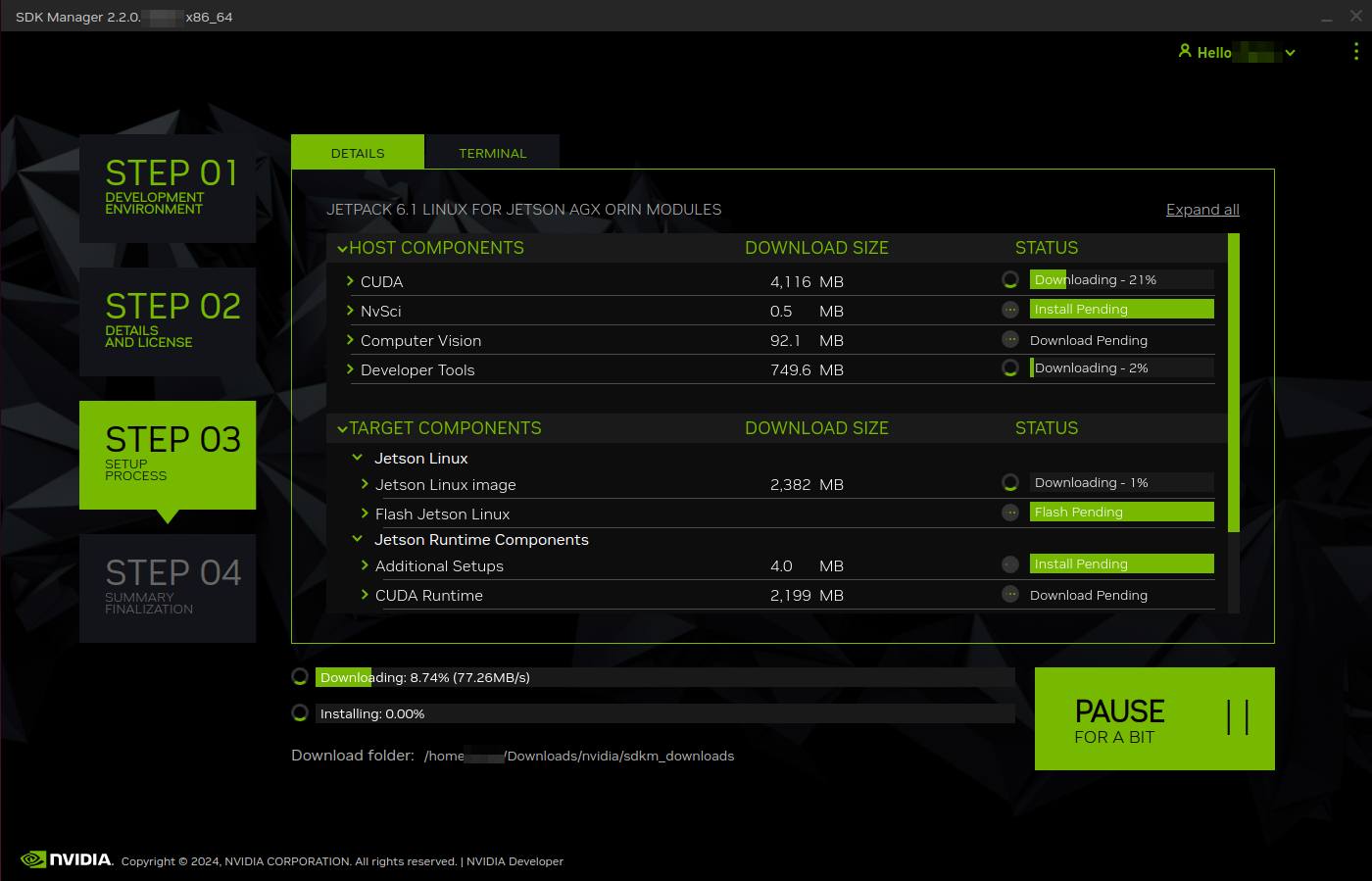Expand the CUDA Runtime row
This screenshot has width=1372, height=881.
pos(365,595)
